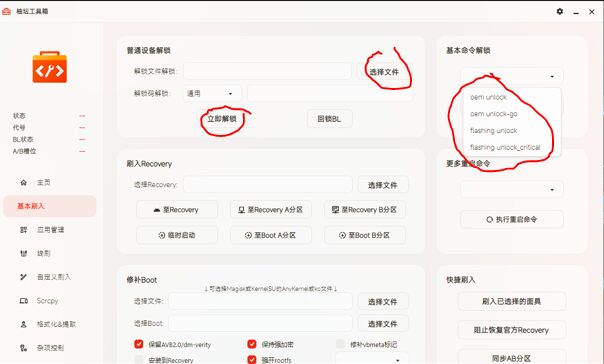
Task: Click the unlock code input next to 通用
Action: 329,94
